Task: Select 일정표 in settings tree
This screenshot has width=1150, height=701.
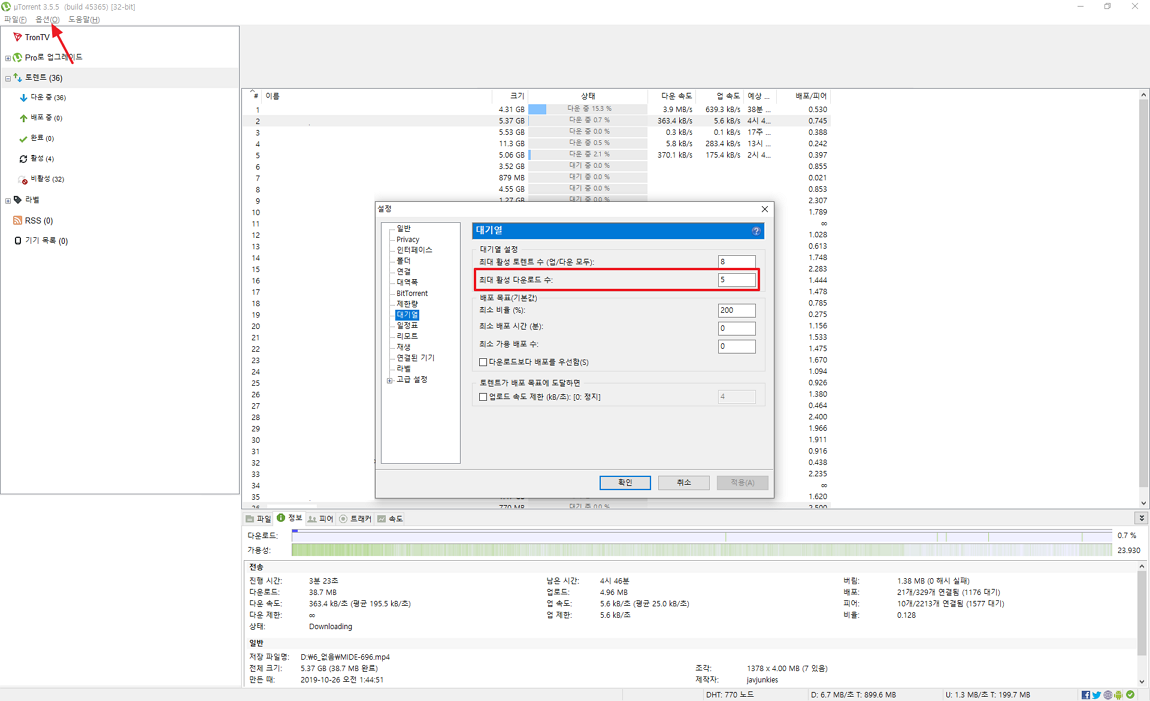Action: [x=407, y=326]
